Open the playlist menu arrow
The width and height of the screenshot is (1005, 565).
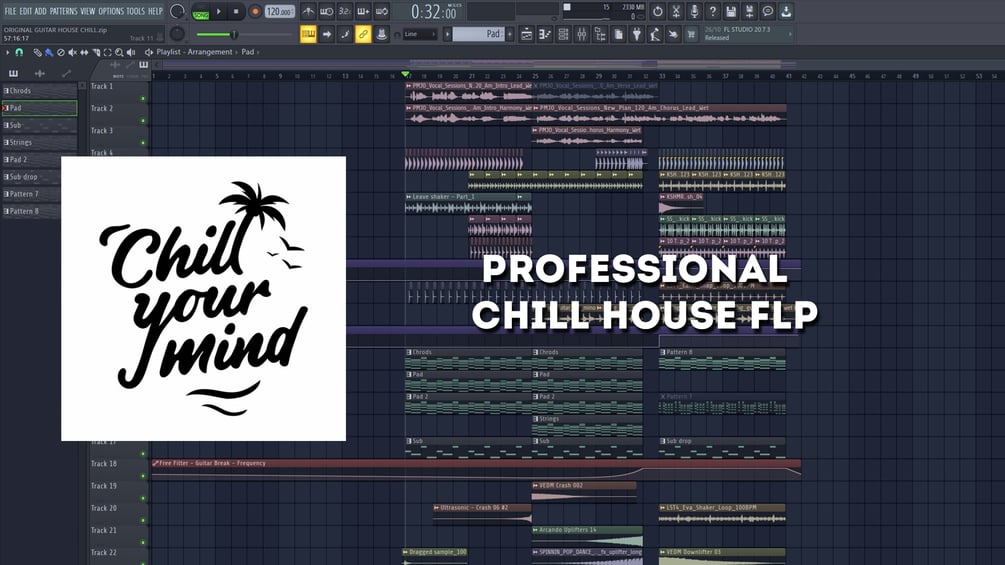(7, 52)
